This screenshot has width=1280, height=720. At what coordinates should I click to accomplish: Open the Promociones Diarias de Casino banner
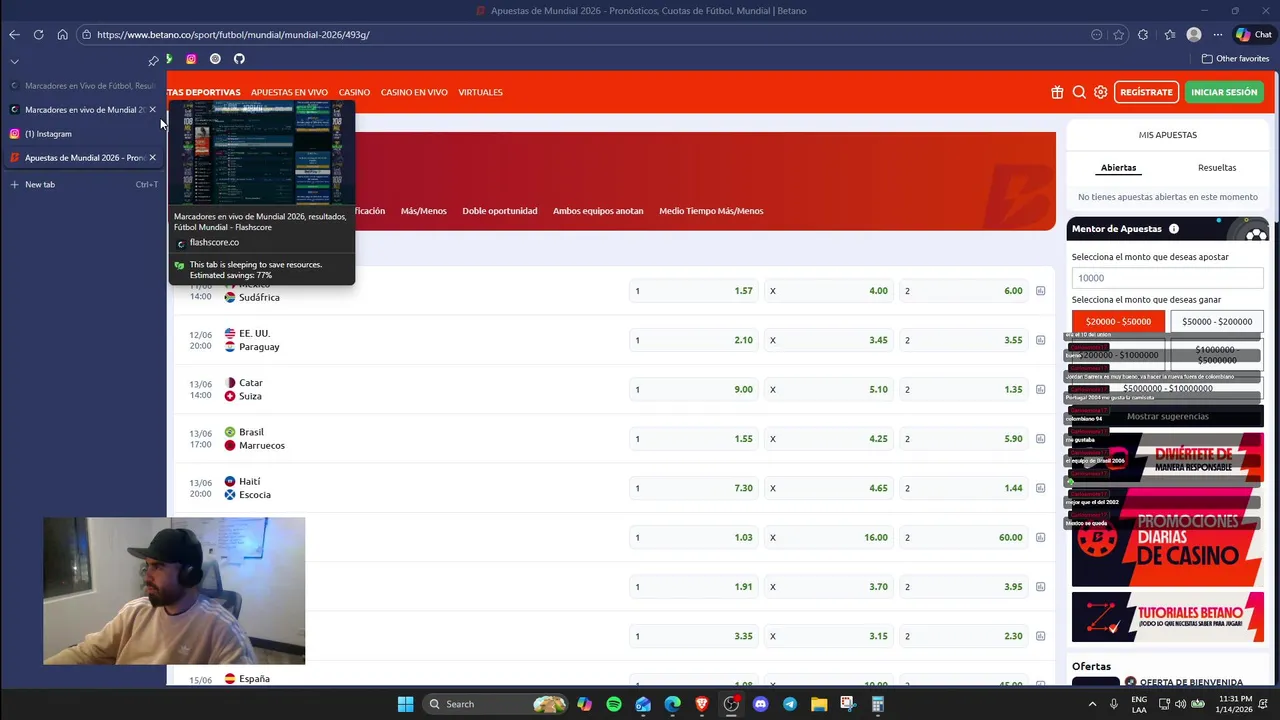tap(1167, 538)
